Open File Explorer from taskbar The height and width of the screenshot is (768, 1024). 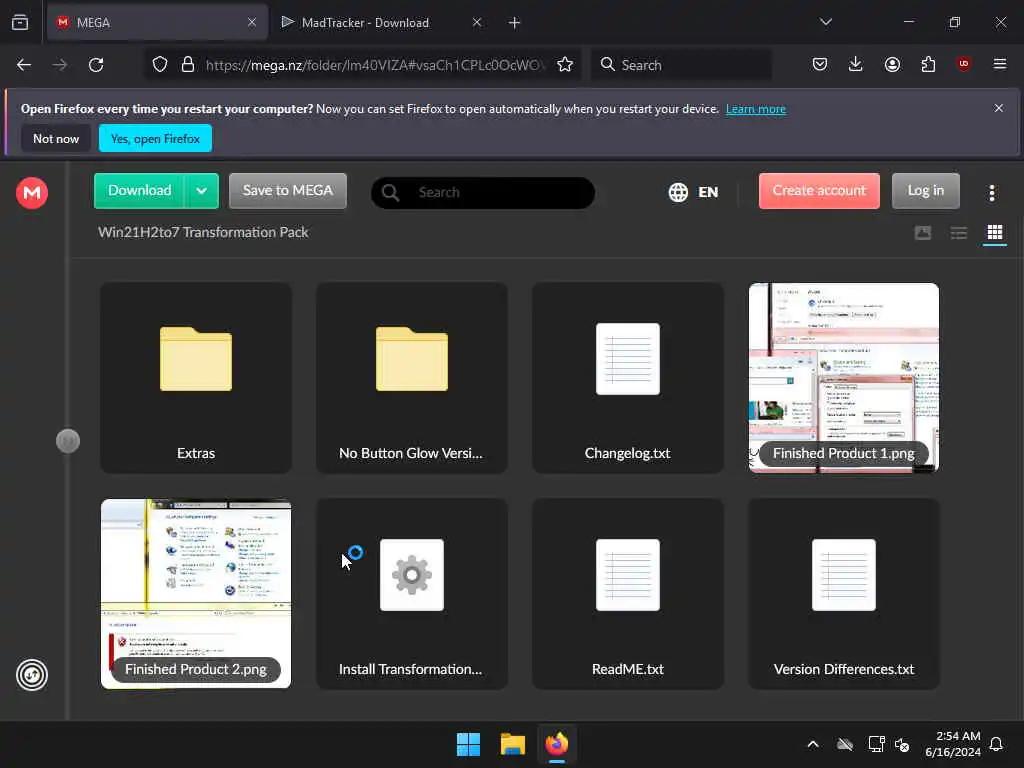coord(513,744)
